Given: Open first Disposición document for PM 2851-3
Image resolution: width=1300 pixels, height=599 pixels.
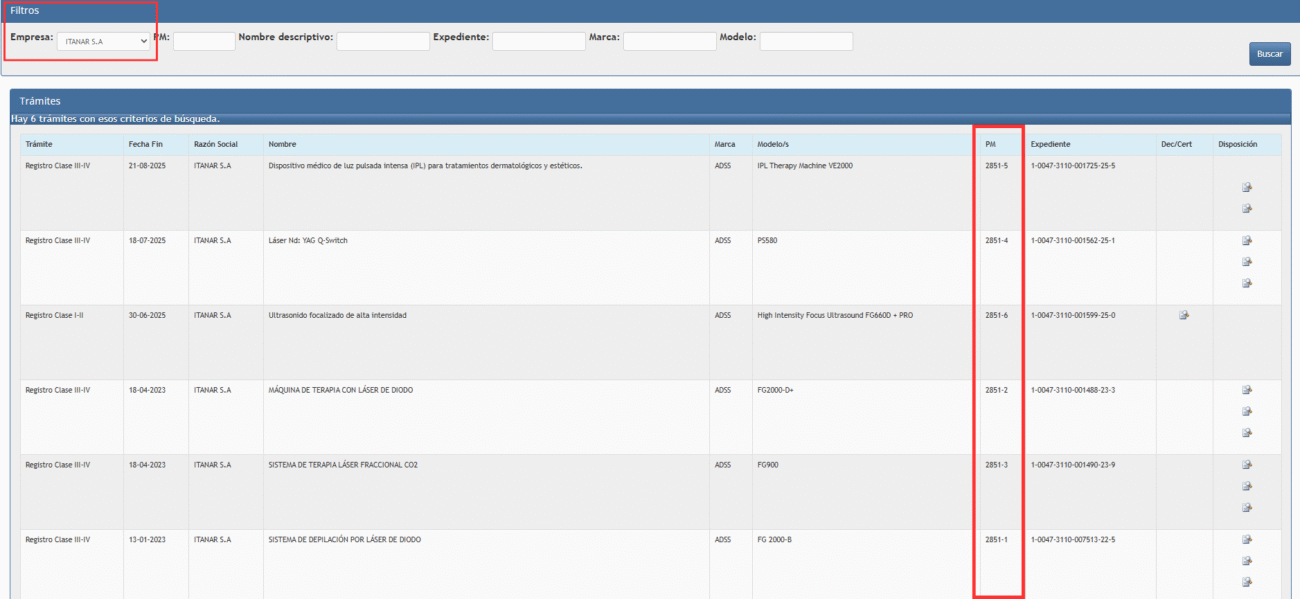Looking at the screenshot, I should click(x=1247, y=465).
